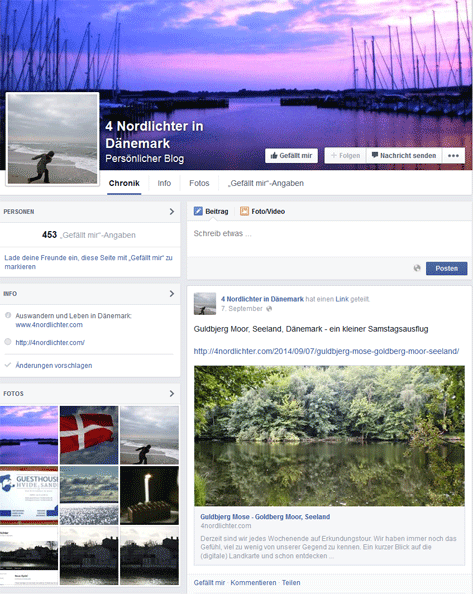This screenshot has height=594, width=473.
Task: Expand the Info section chevron
Action: point(172,294)
